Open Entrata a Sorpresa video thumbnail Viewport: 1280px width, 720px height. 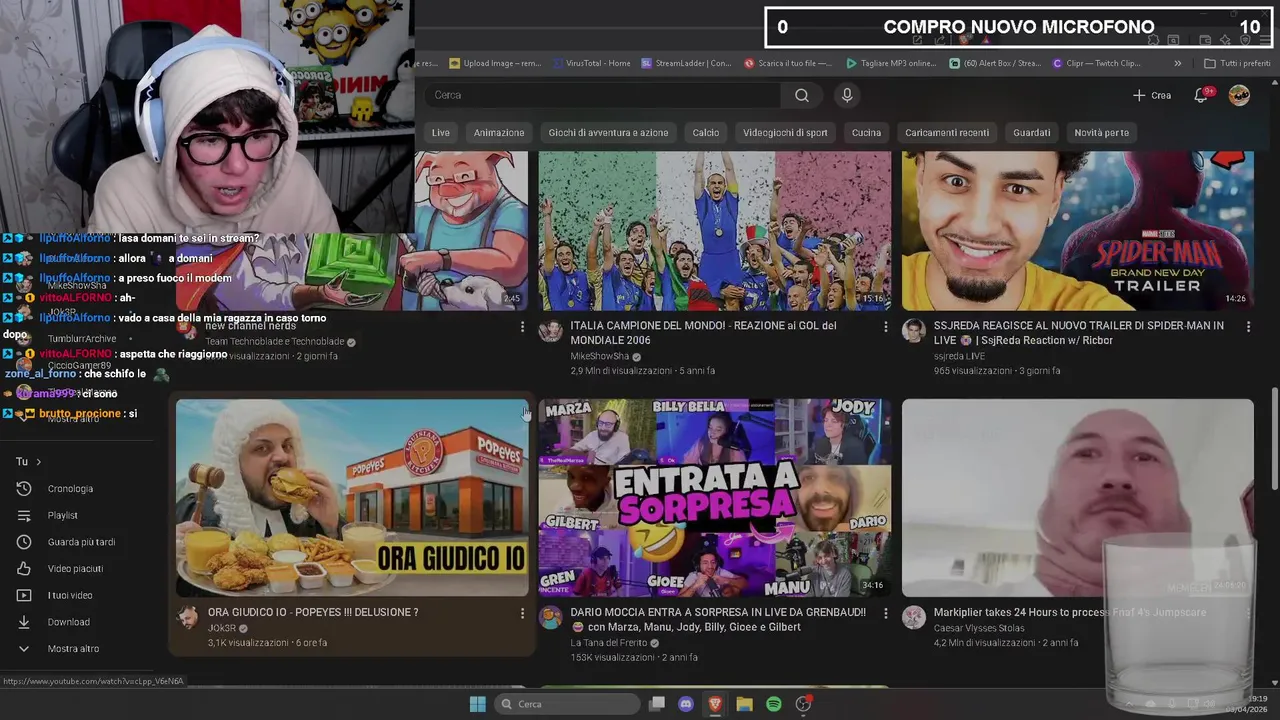(x=714, y=498)
